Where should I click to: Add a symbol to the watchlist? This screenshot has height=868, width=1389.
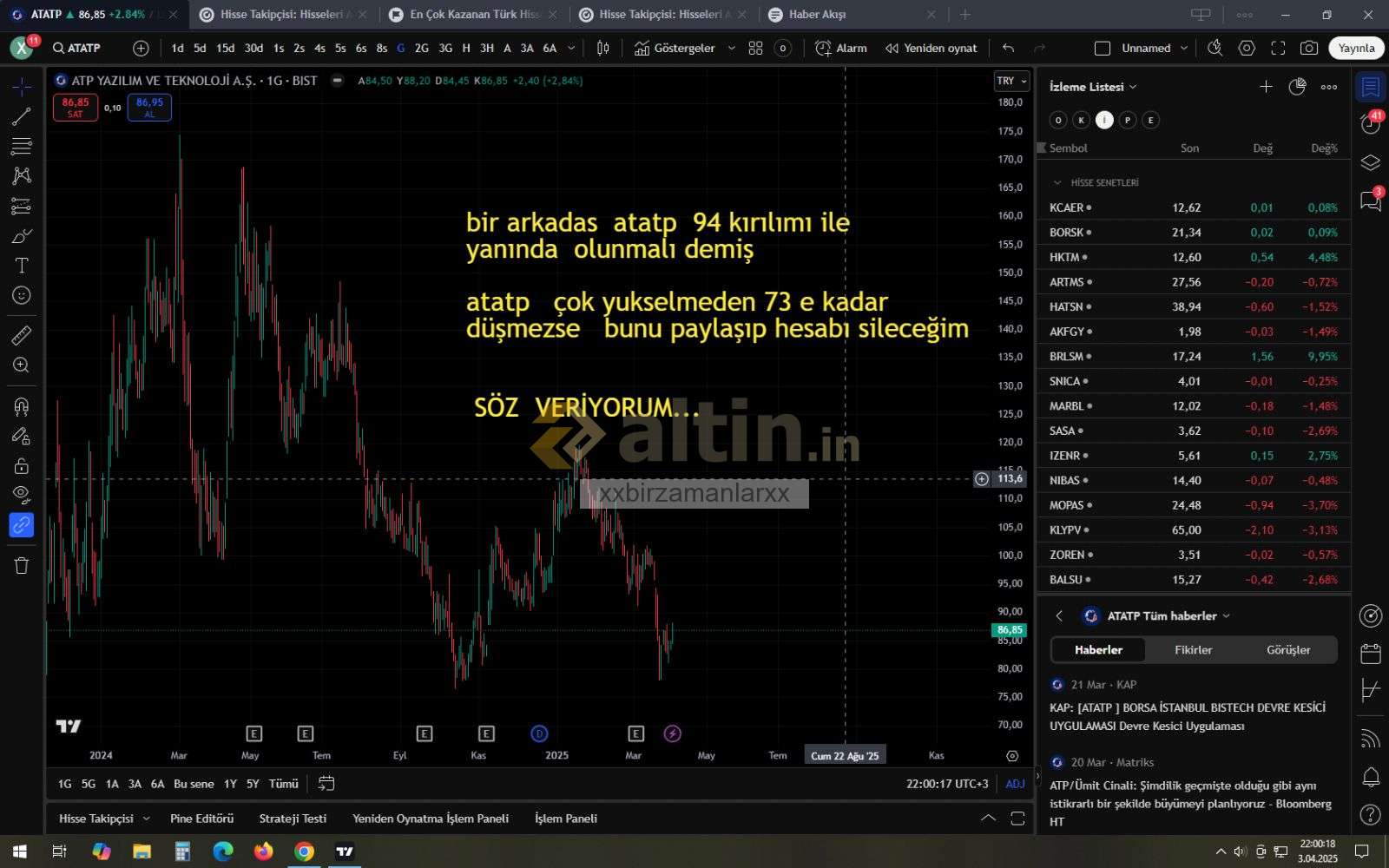[1266, 87]
